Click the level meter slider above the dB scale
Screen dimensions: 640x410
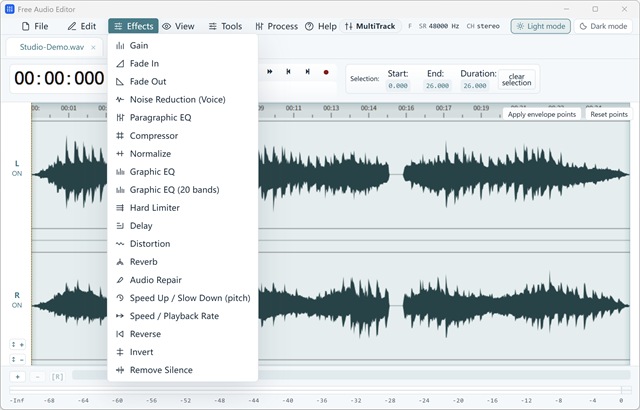(x=320, y=390)
